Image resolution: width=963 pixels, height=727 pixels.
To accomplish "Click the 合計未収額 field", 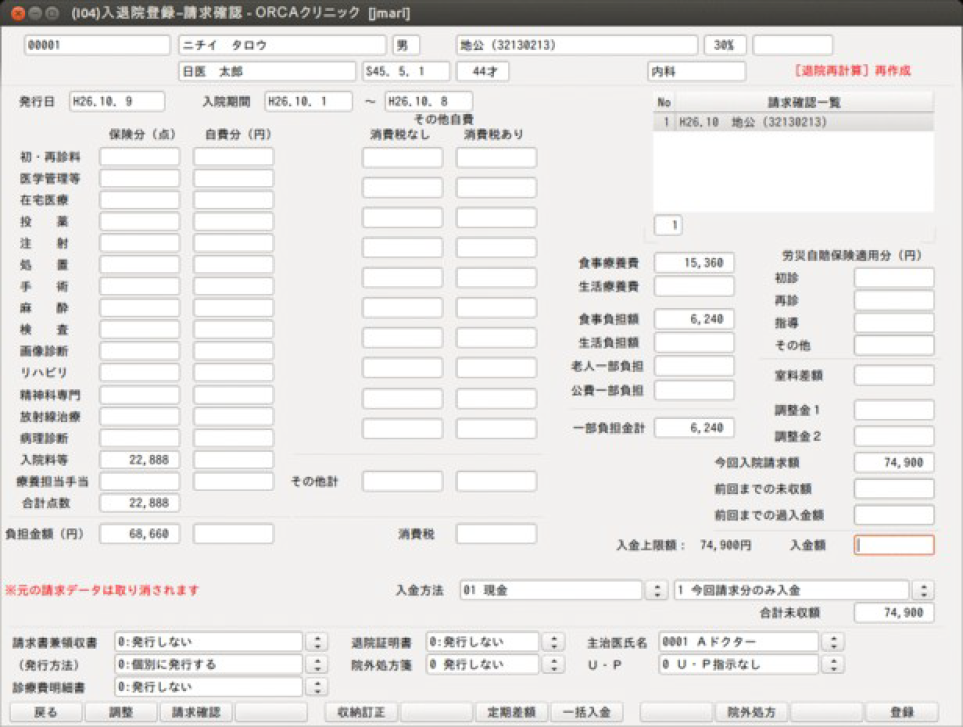I will (x=894, y=612).
